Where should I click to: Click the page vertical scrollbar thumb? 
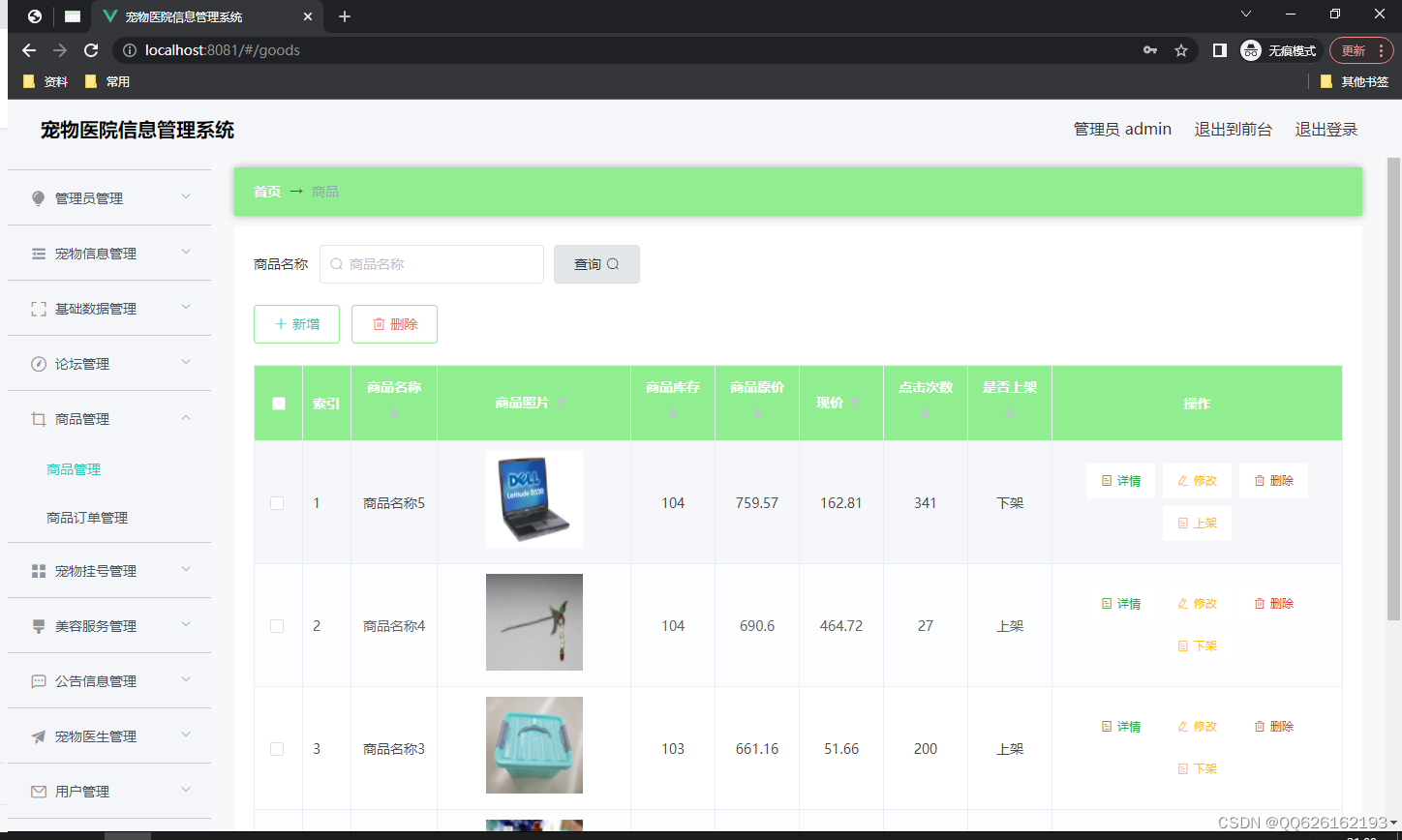(1393, 387)
